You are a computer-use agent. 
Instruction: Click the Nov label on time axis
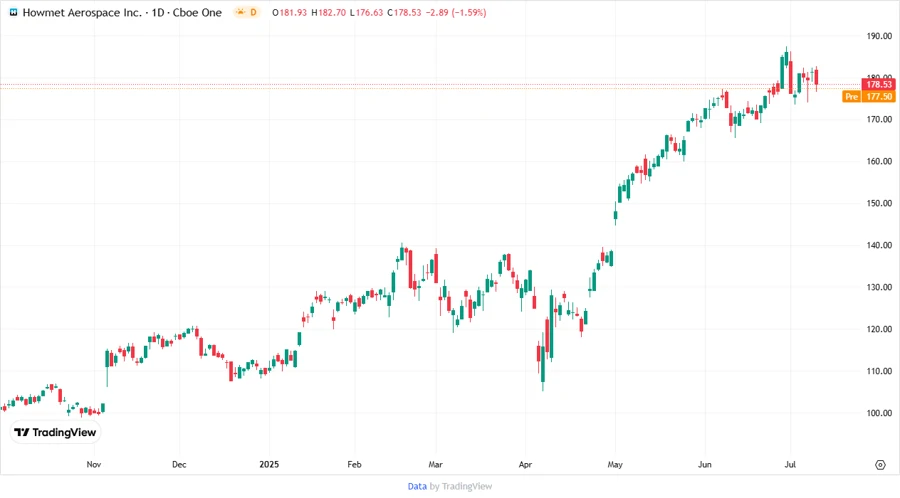pyautogui.click(x=94, y=464)
